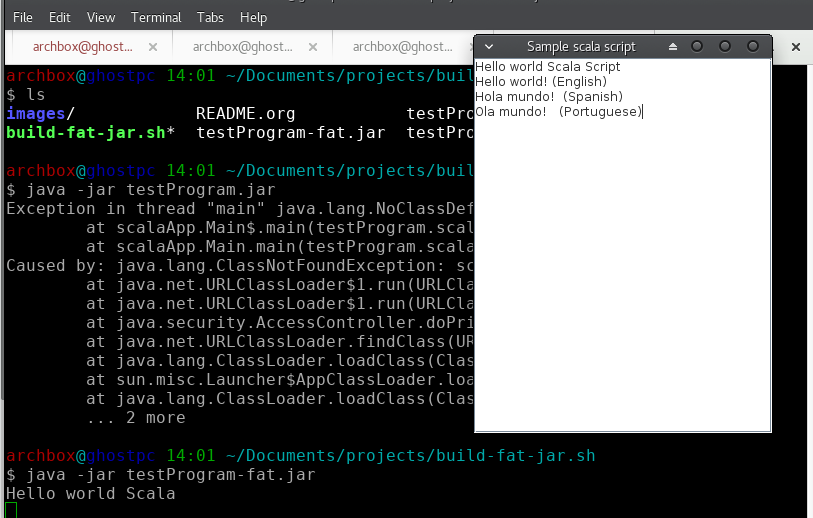The height and width of the screenshot is (518, 813).
Task: Click 'Hello world! (English)' line
Action: point(541,81)
